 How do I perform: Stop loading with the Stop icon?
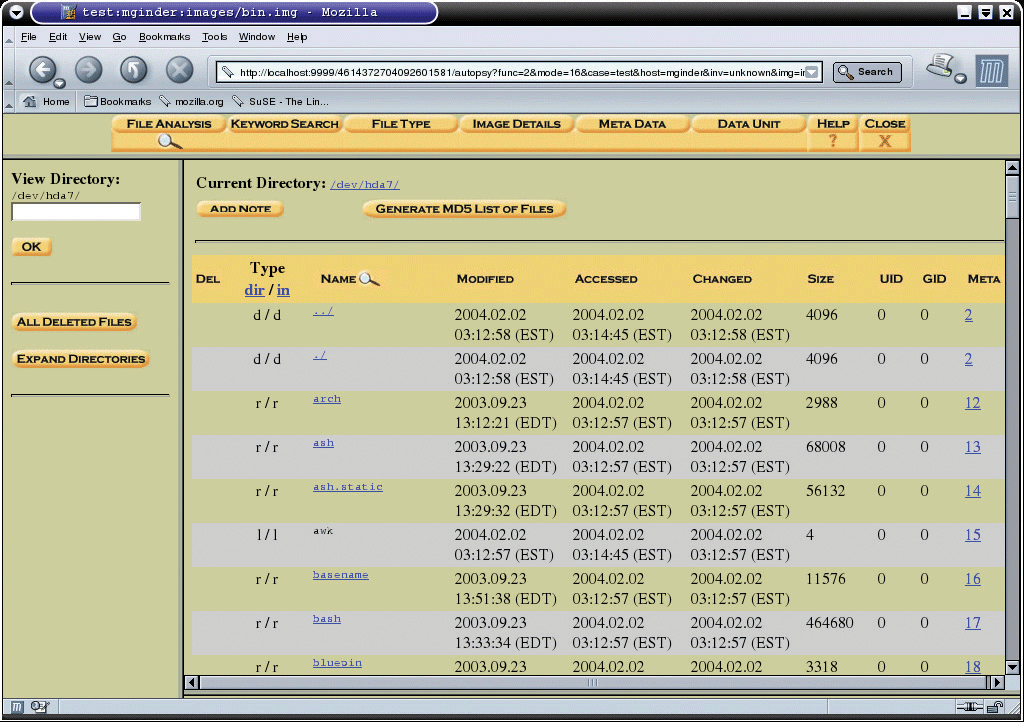coord(180,70)
